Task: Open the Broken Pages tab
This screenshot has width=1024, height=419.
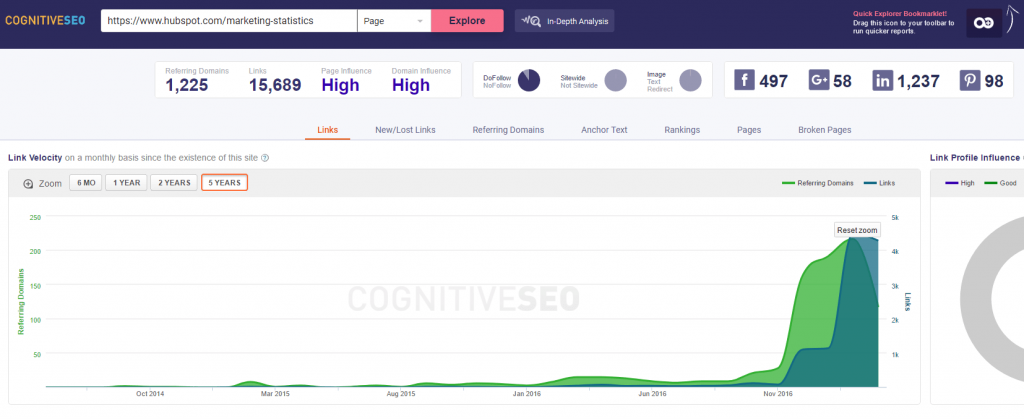Action: 824,130
